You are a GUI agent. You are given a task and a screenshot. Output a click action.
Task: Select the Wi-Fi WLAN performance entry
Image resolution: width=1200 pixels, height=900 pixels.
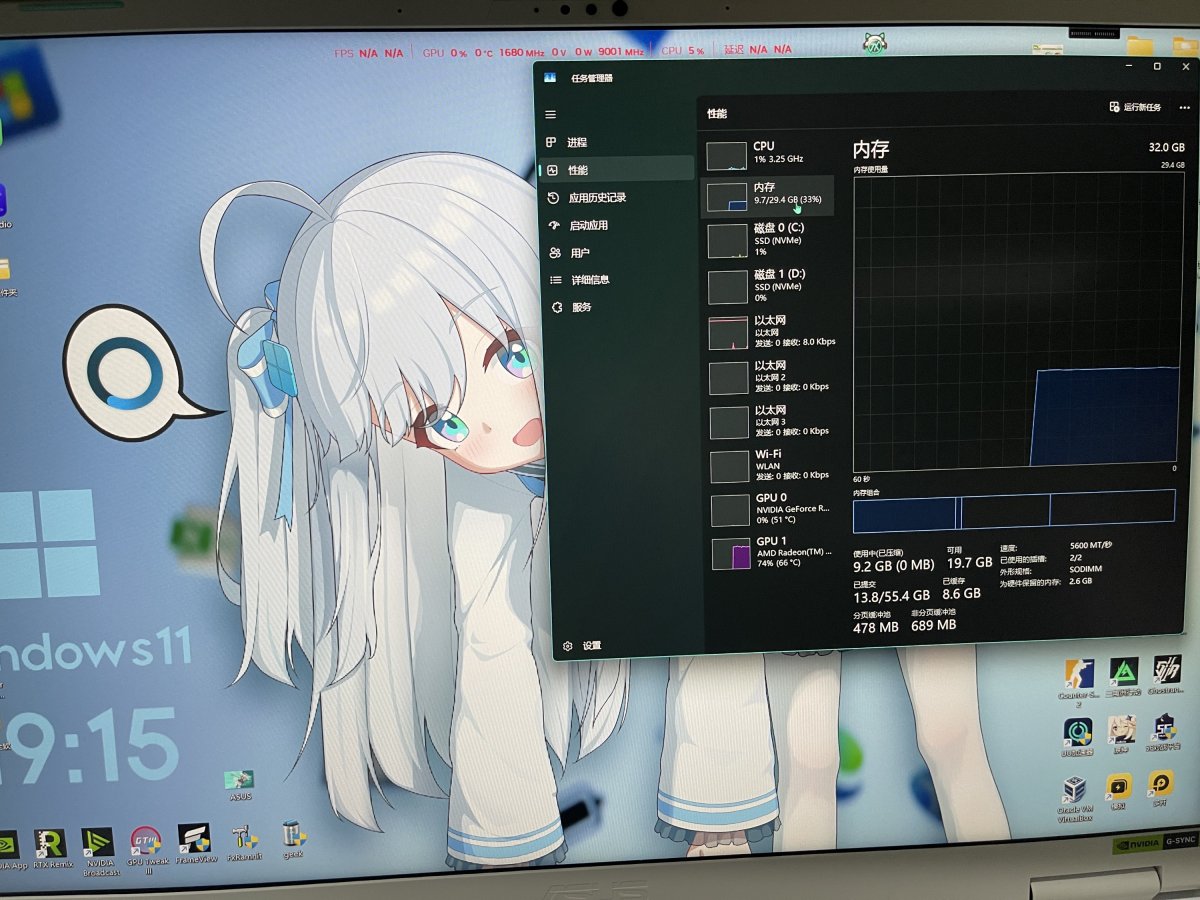click(768, 465)
